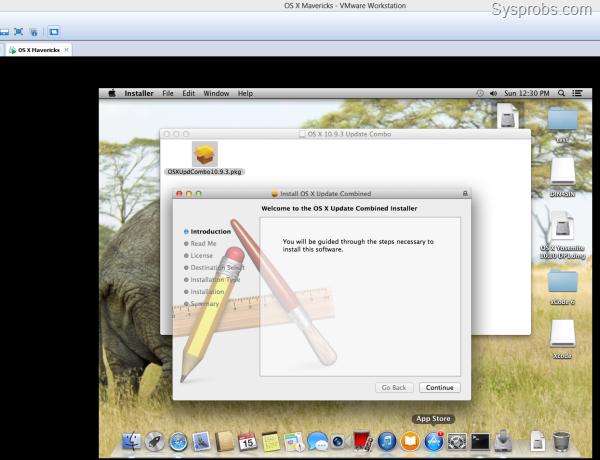Viewport: 600px width, 460px height.
Task: Click the License installer step
Action: coord(201,256)
